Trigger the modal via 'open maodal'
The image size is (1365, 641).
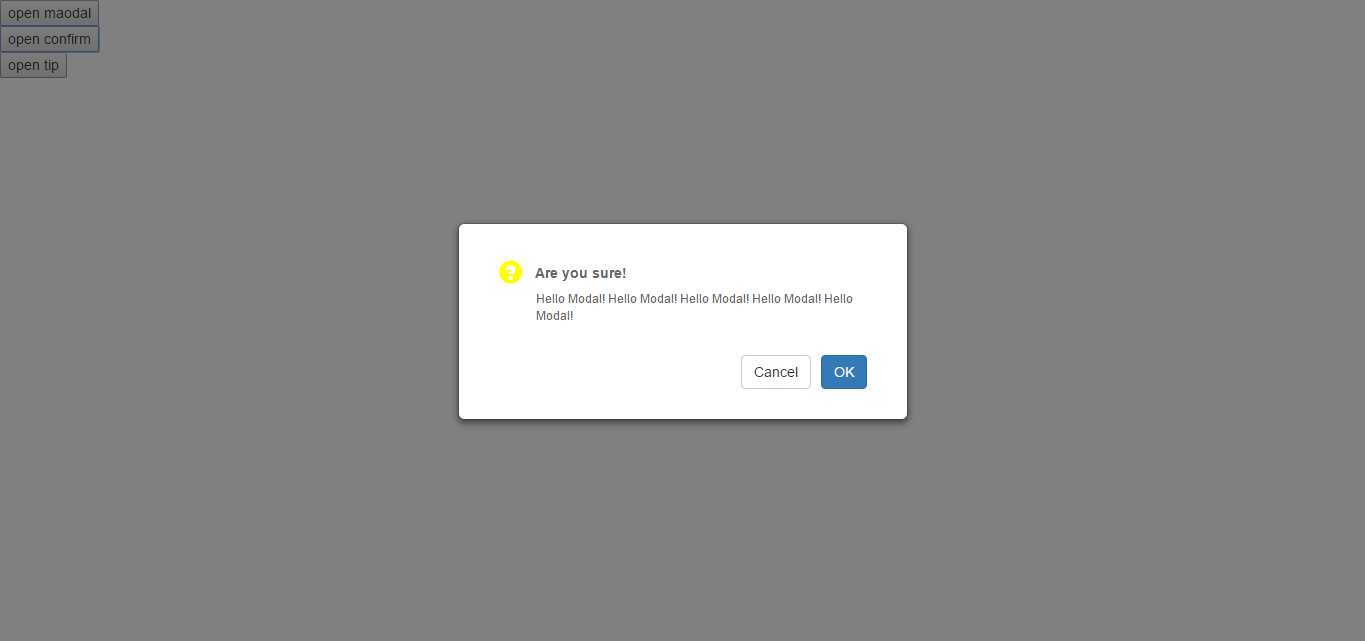pyautogui.click(x=49, y=13)
